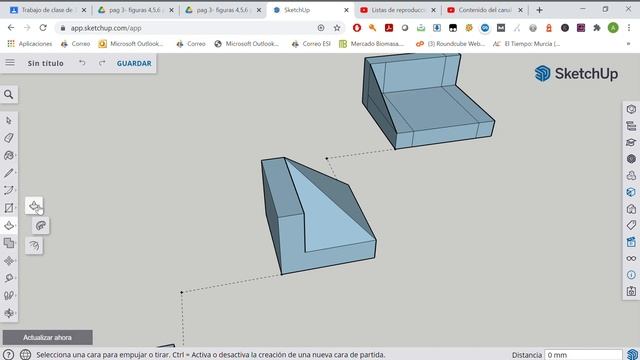The width and height of the screenshot is (640, 360).
Task: Select the Rectangle shape tool
Action: pos(9,208)
